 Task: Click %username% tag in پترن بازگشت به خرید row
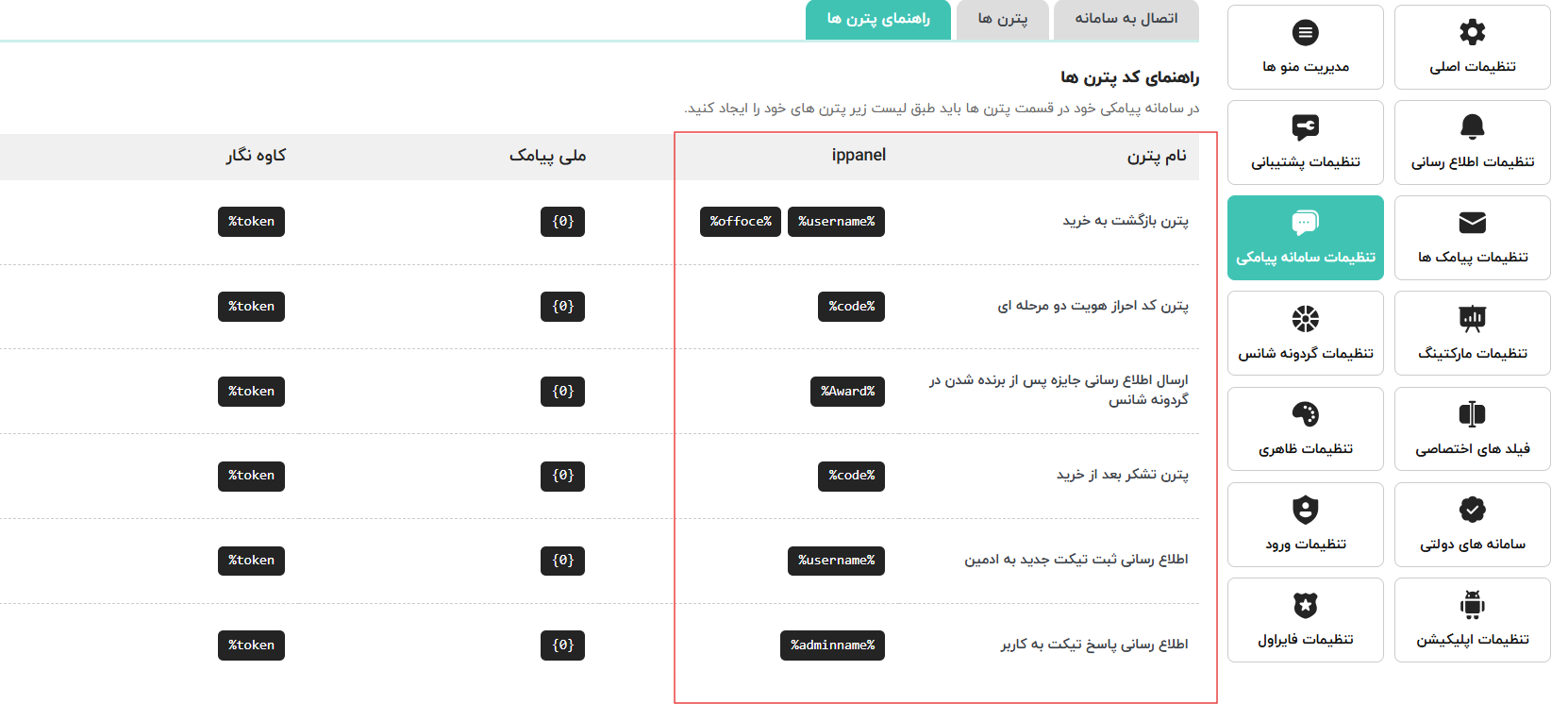(x=836, y=222)
